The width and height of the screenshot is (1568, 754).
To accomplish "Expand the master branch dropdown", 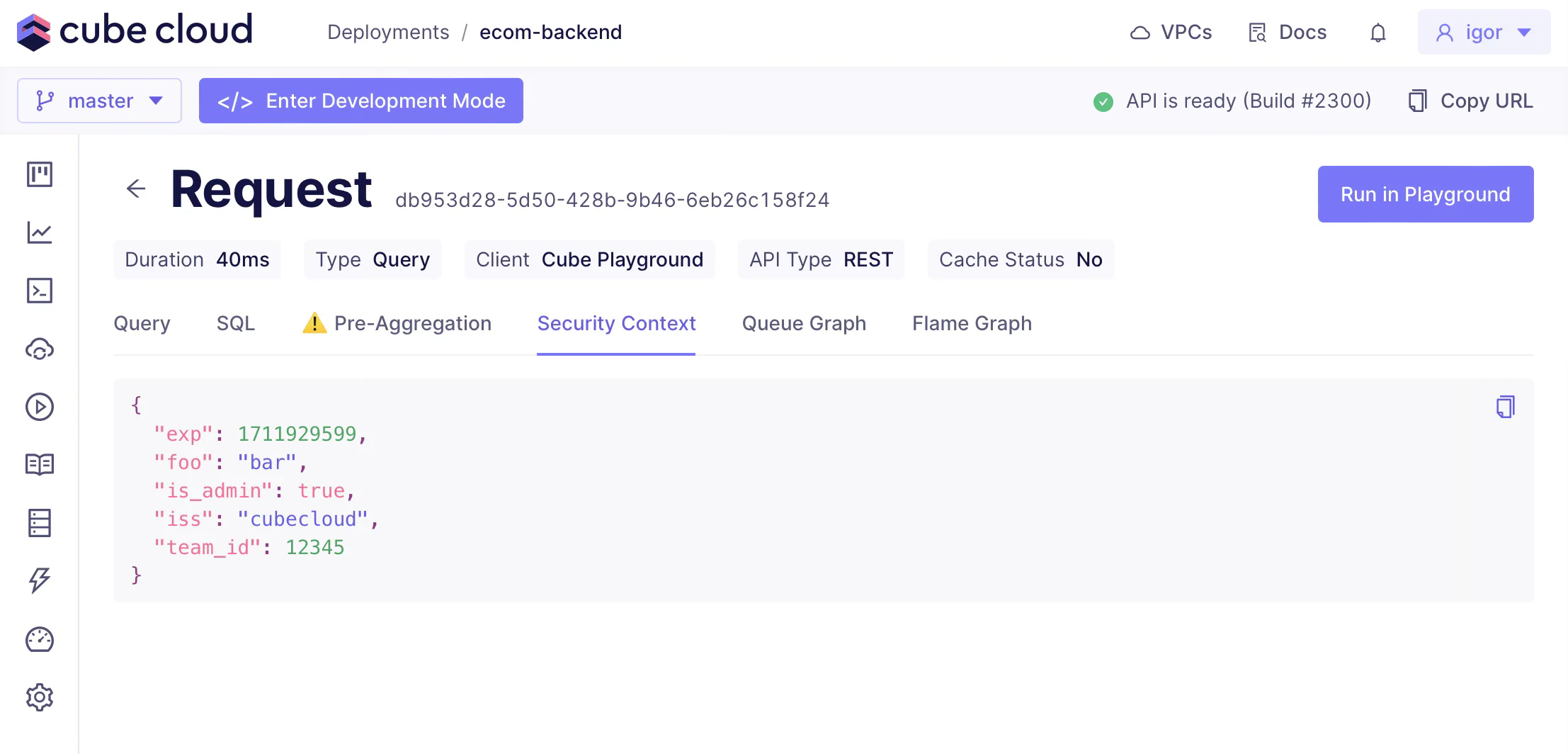I will click(x=99, y=101).
